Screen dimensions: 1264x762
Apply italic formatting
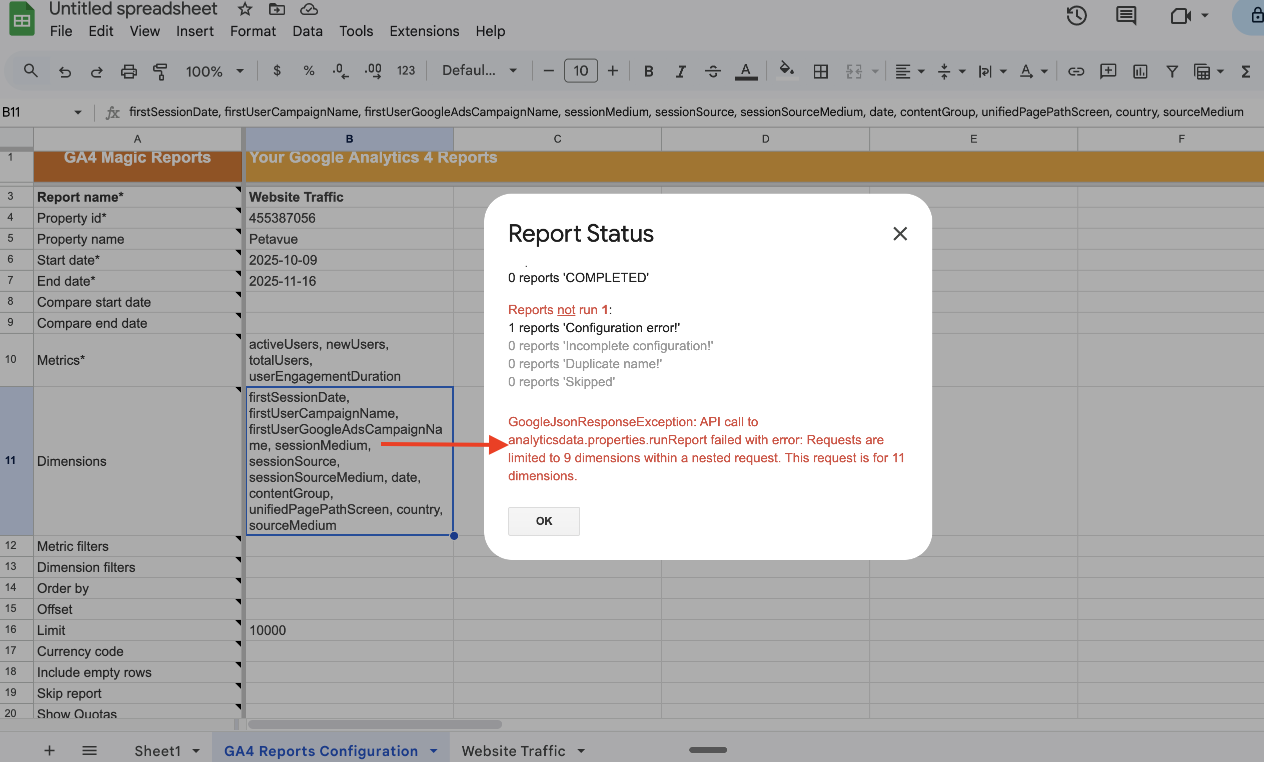tap(681, 71)
